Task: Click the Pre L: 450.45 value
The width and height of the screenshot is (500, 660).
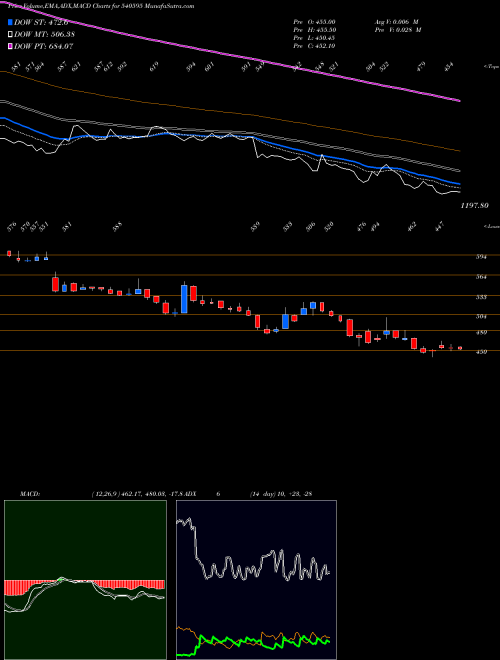Action: tap(314, 38)
